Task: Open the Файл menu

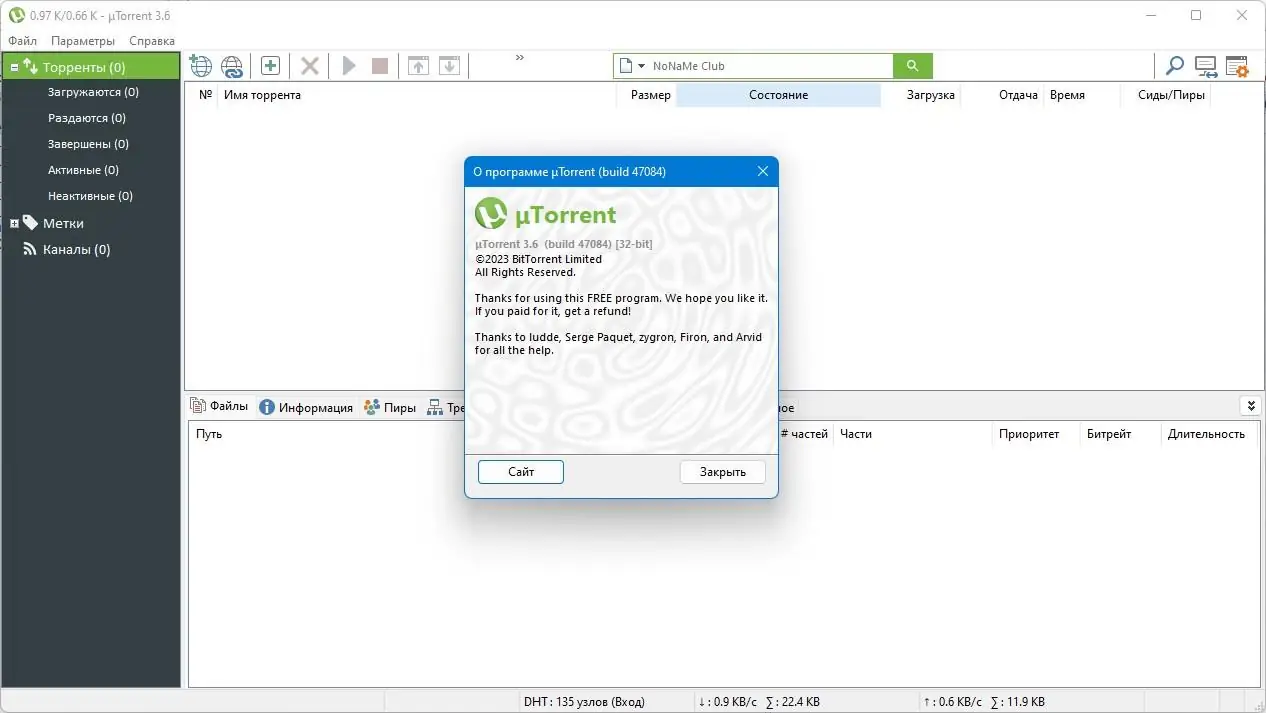Action: coord(22,41)
